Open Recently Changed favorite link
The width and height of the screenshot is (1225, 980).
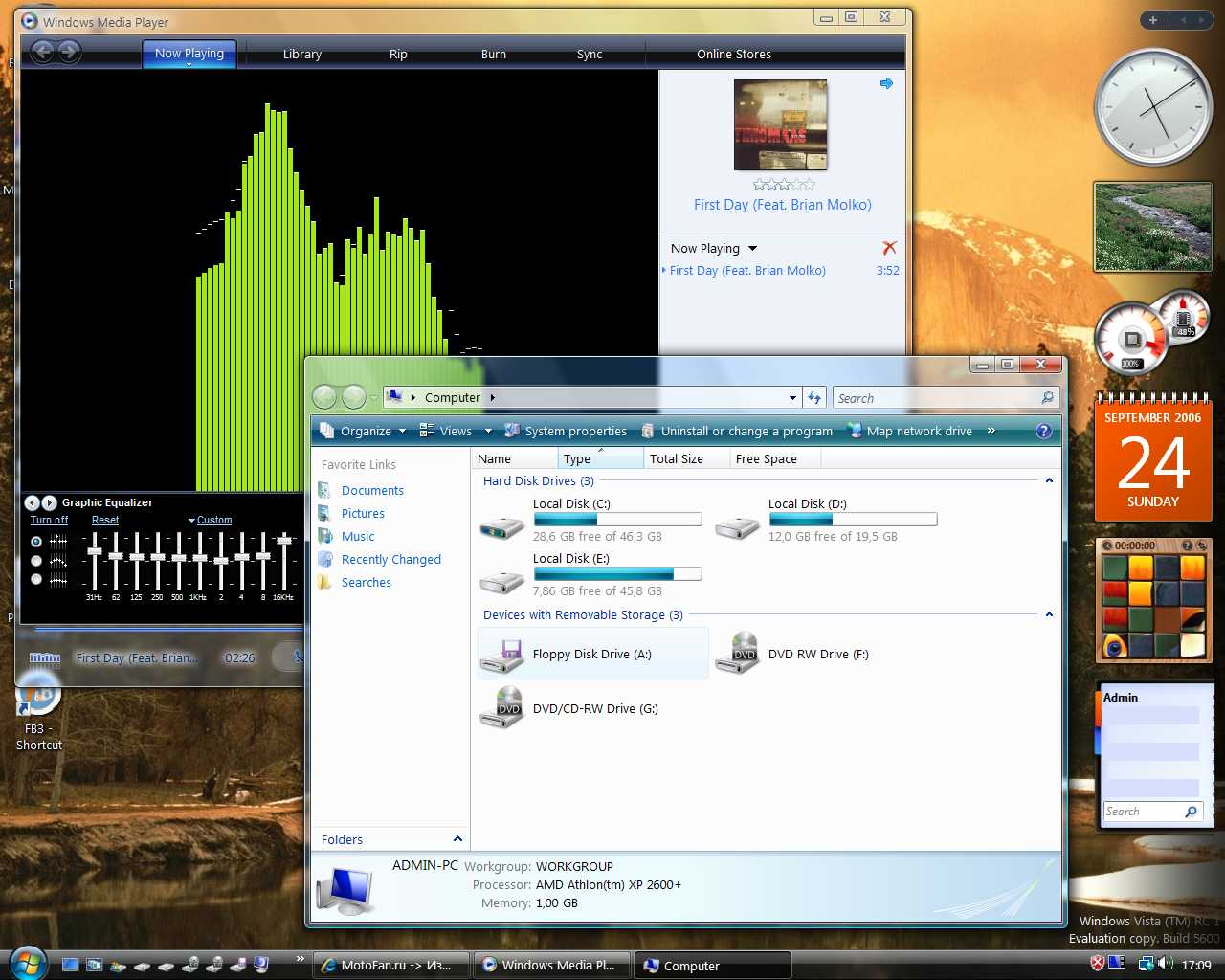click(391, 559)
